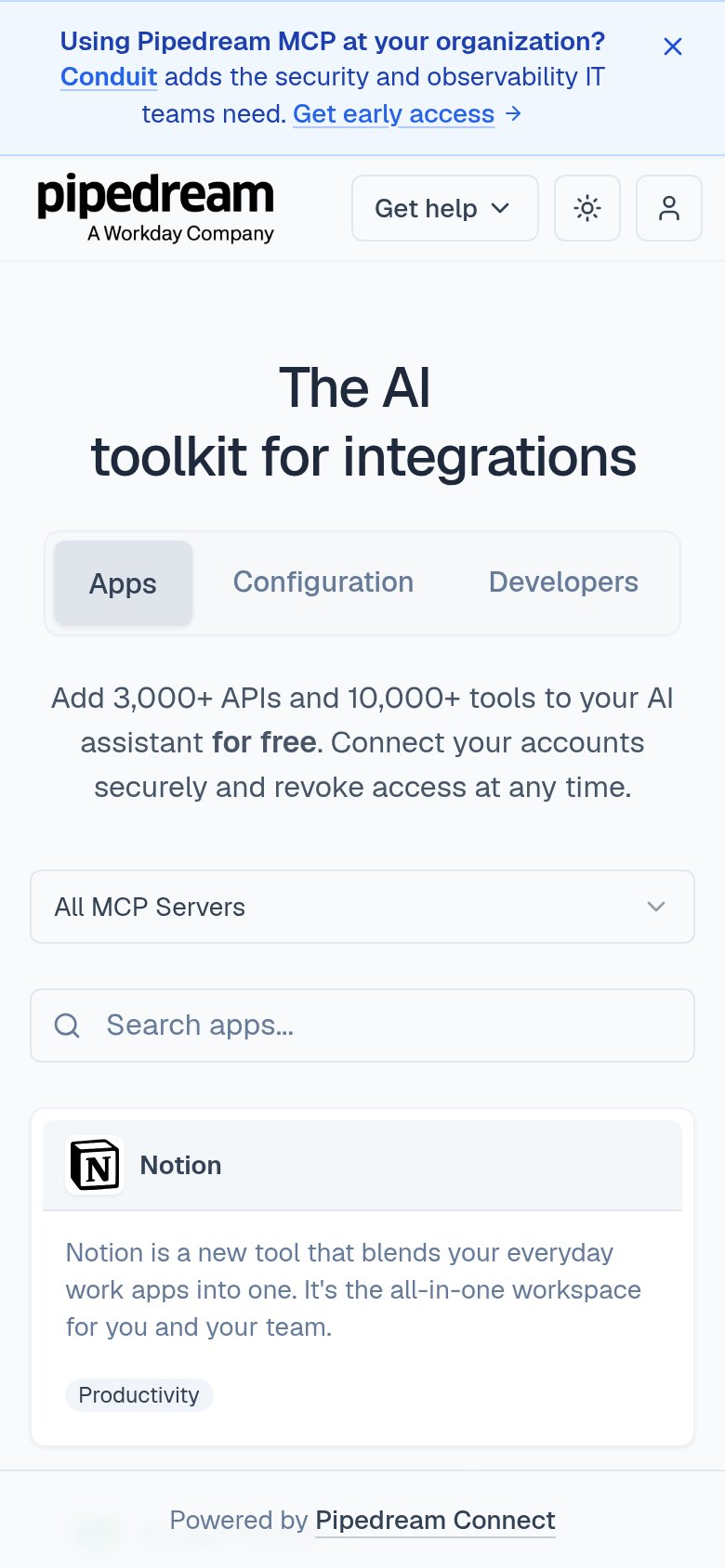Follow the Get early access link

coord(394,114)
